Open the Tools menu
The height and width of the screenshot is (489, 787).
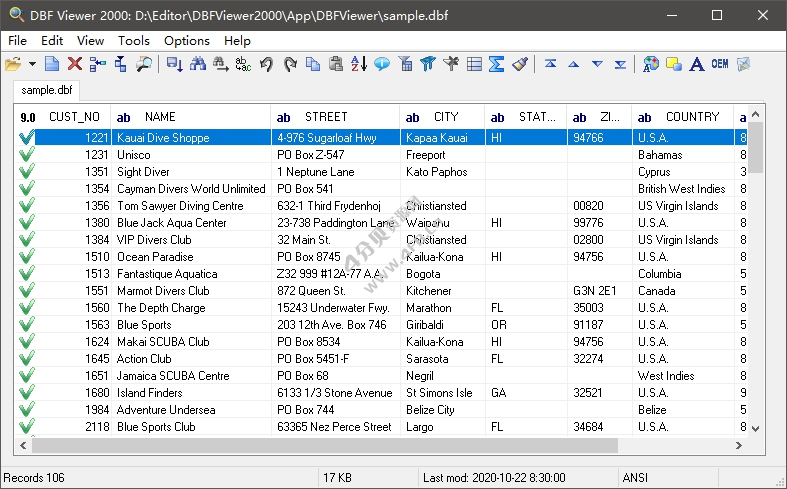[133, 41]
